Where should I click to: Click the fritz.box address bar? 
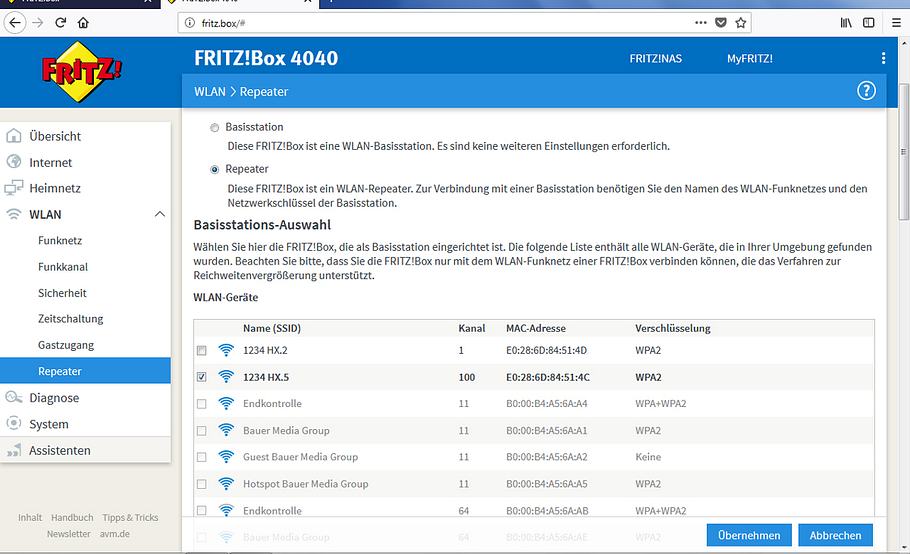[x=440, y=22]
